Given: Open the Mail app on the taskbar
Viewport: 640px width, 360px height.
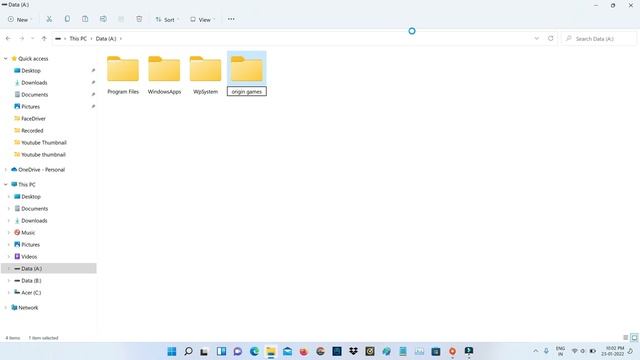Looking at the screenshot, I should pyautogui.click(x=287, y=351).
